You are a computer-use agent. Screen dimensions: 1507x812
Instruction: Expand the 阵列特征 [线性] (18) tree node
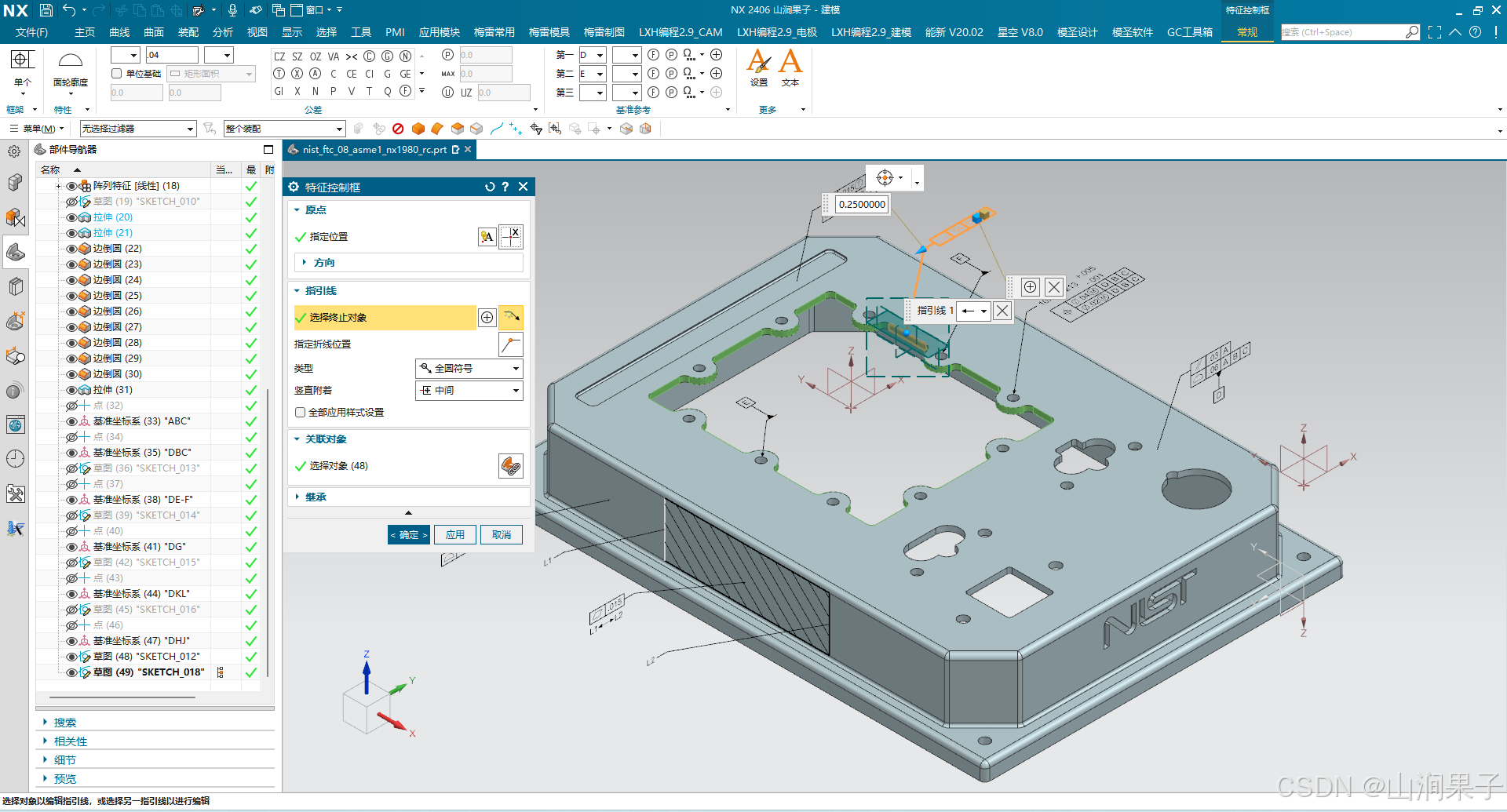(x=58, y=186)
